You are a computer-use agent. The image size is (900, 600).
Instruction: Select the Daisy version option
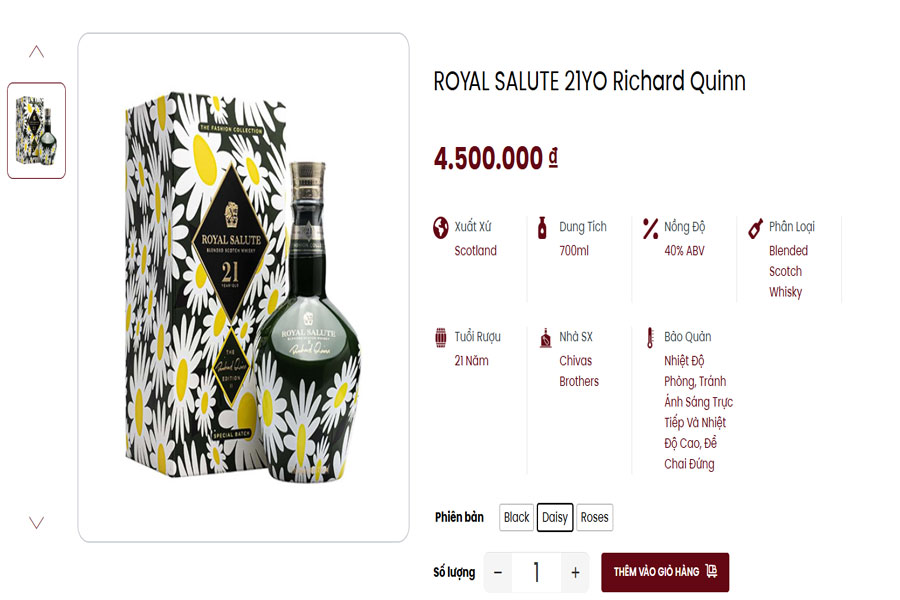pos(555,517)
